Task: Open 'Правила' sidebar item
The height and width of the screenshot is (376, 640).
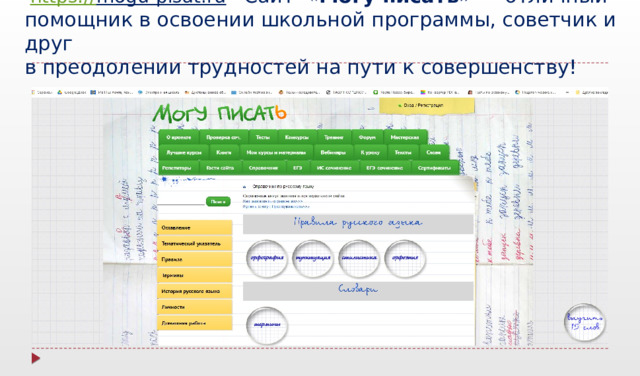Action: tap(194, 260)
